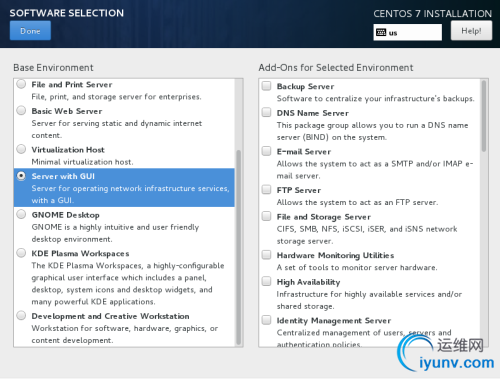Click the Base Environment list scrollbar
Viewport: 500px width, 379px height.
point(239,247)
